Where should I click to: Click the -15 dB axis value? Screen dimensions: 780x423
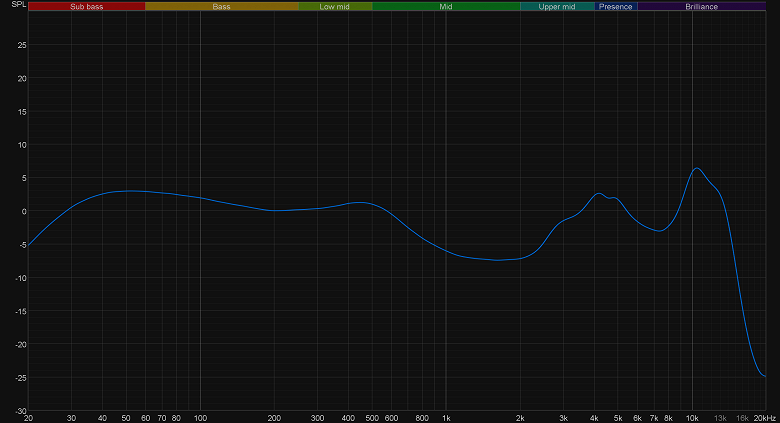[x=20, y=312]
